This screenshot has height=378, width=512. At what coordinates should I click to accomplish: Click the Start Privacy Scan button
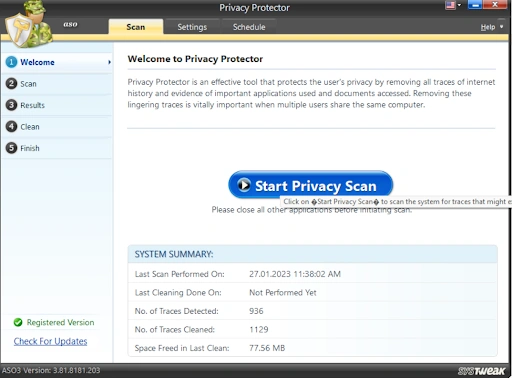[311, 185]
